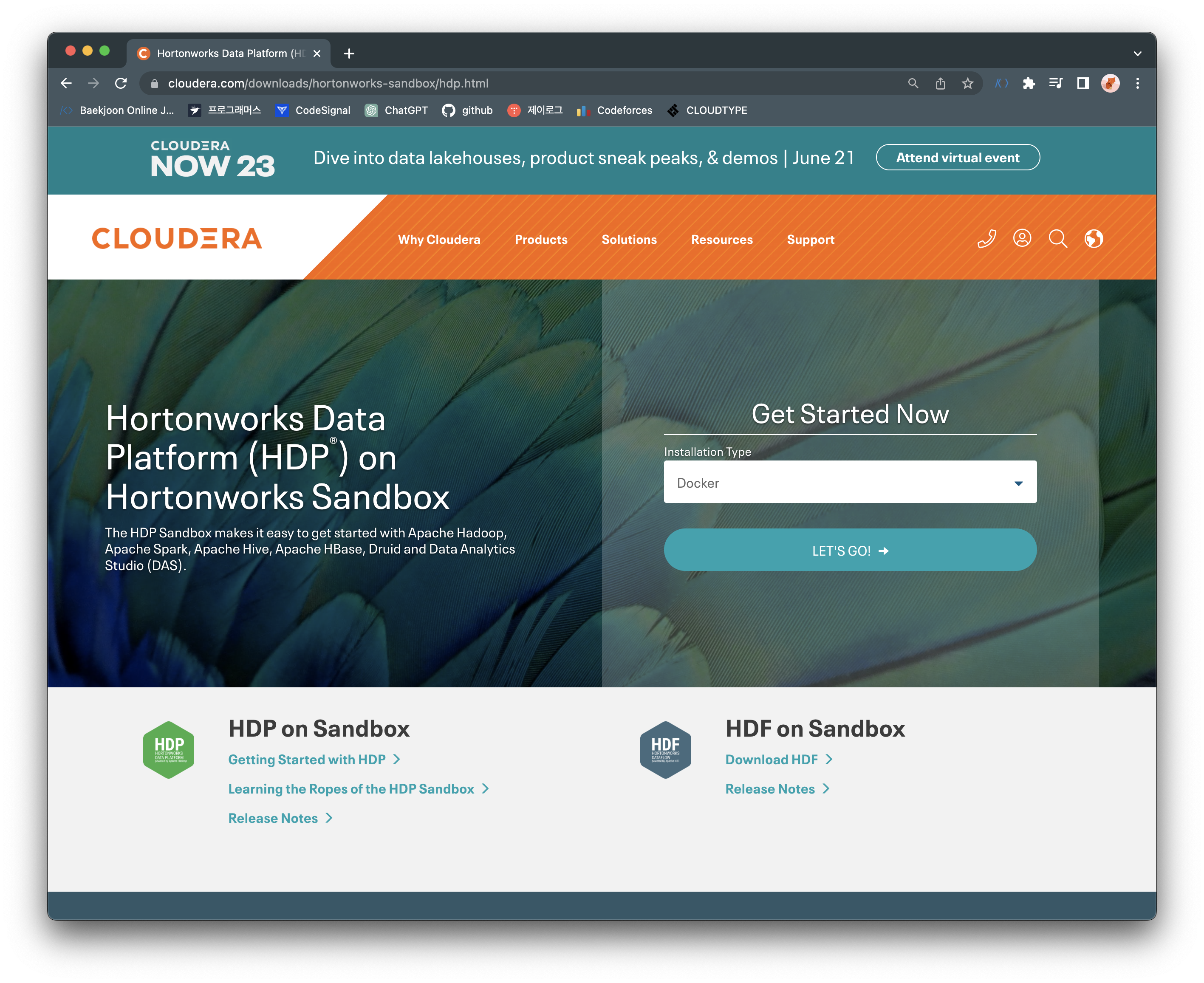Open the 제이로그 bookmark
This screenshot has height=983, width=1204.
[535, 110]
